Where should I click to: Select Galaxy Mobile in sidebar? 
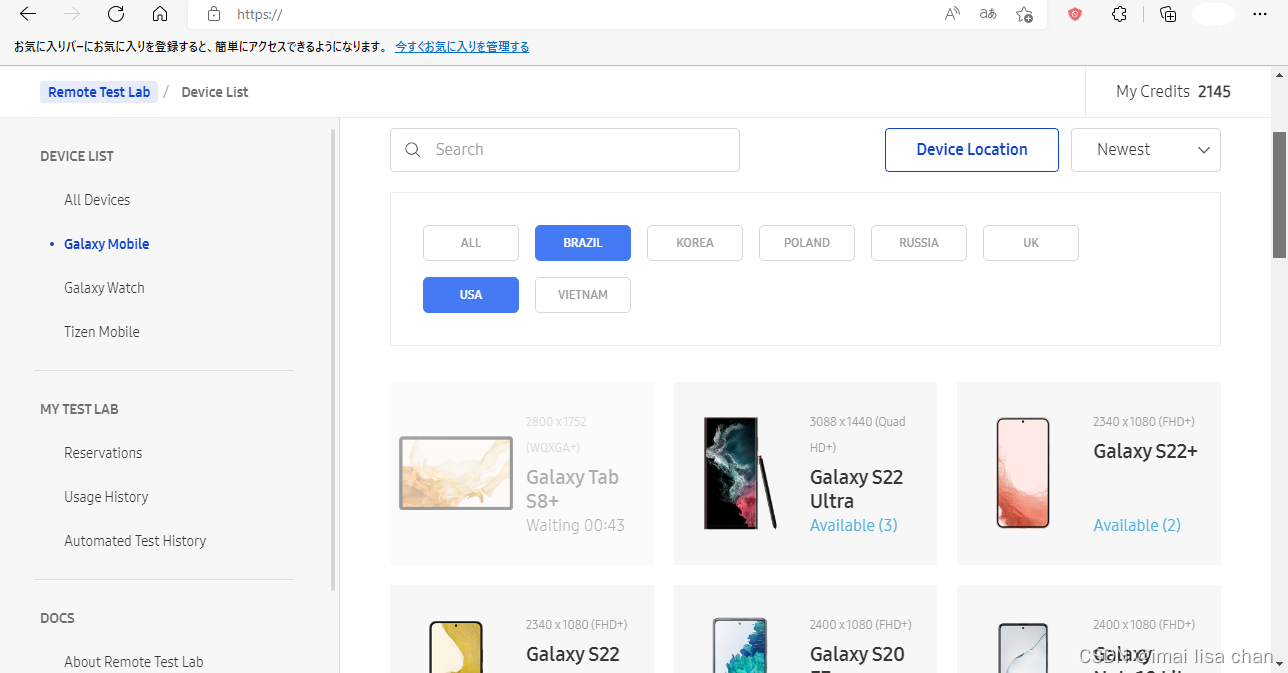(x=106, y=244)
